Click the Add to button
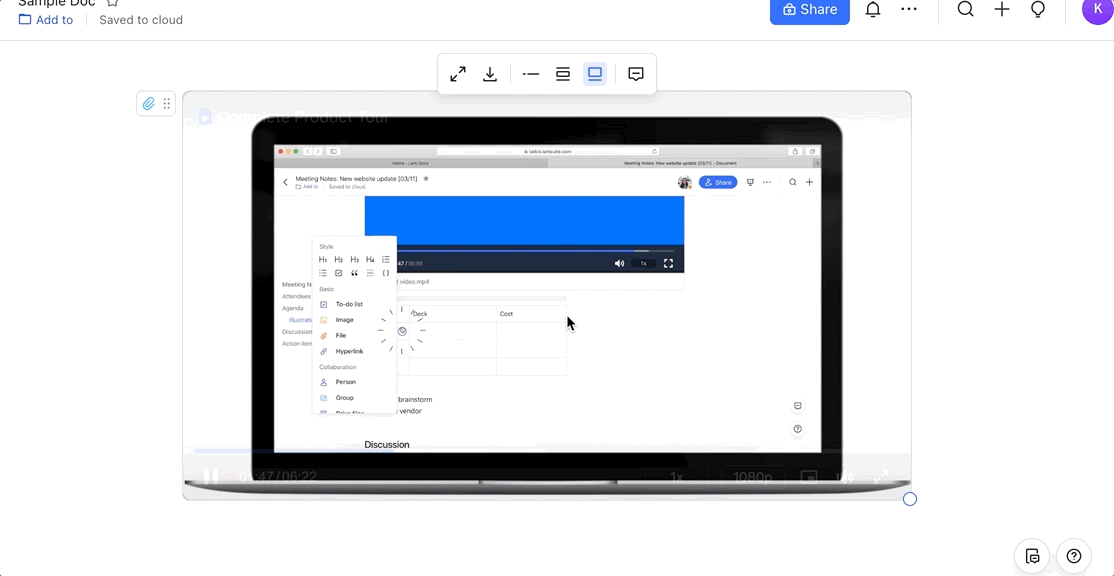1114x576 pixels. pyautogui.click(x=46, y=20)
